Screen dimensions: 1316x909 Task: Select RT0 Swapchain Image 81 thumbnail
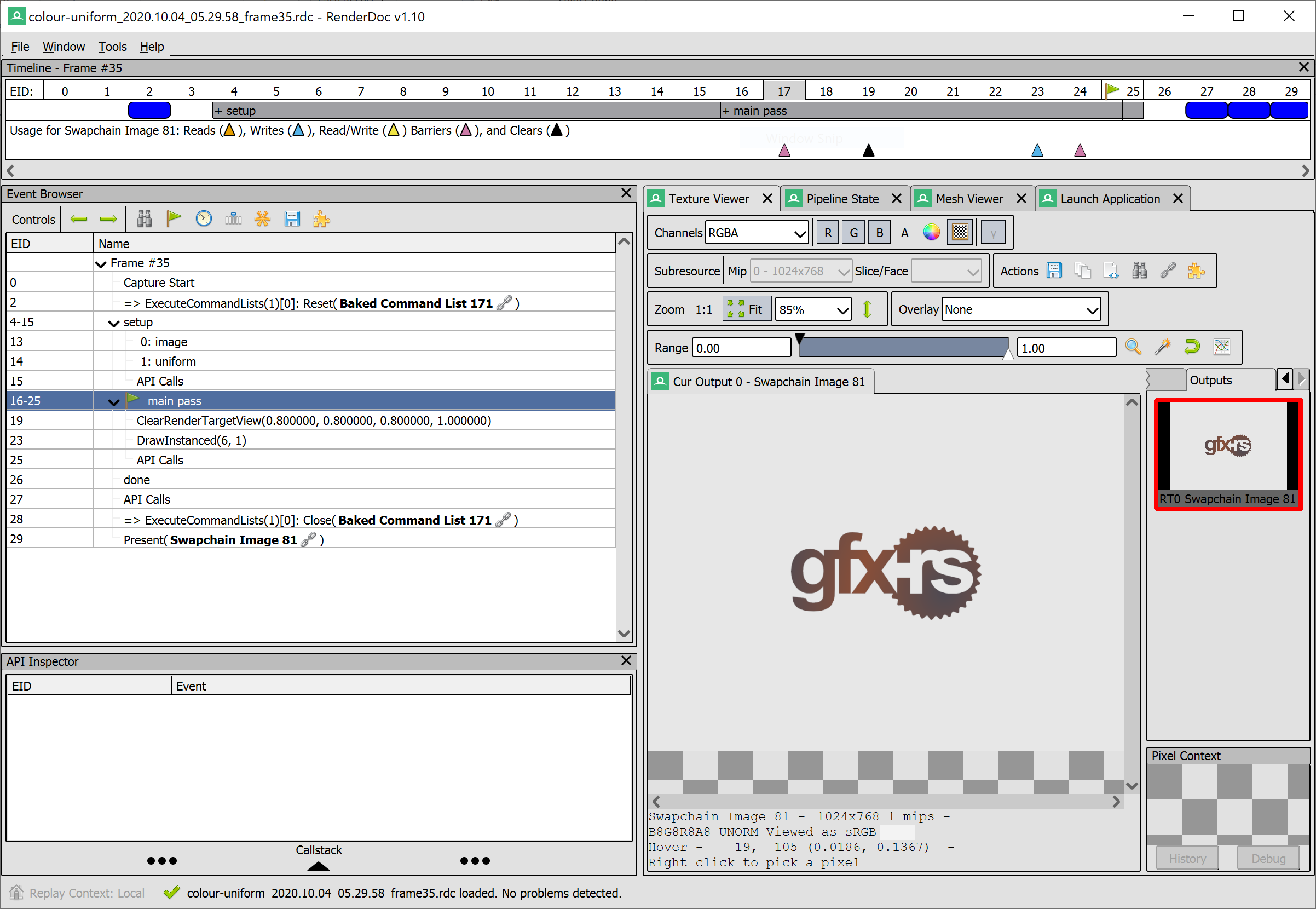pyautogui.click(x=1228, y=454)
